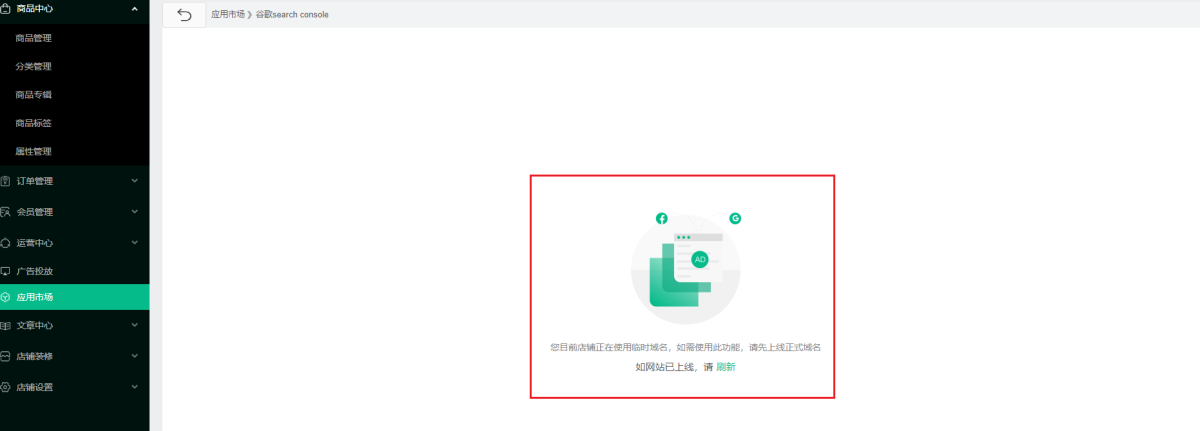The width and height of the screenshot is (1200, 431).
Task: Go to 商品标签 submenu item
Action: (34, 123)
